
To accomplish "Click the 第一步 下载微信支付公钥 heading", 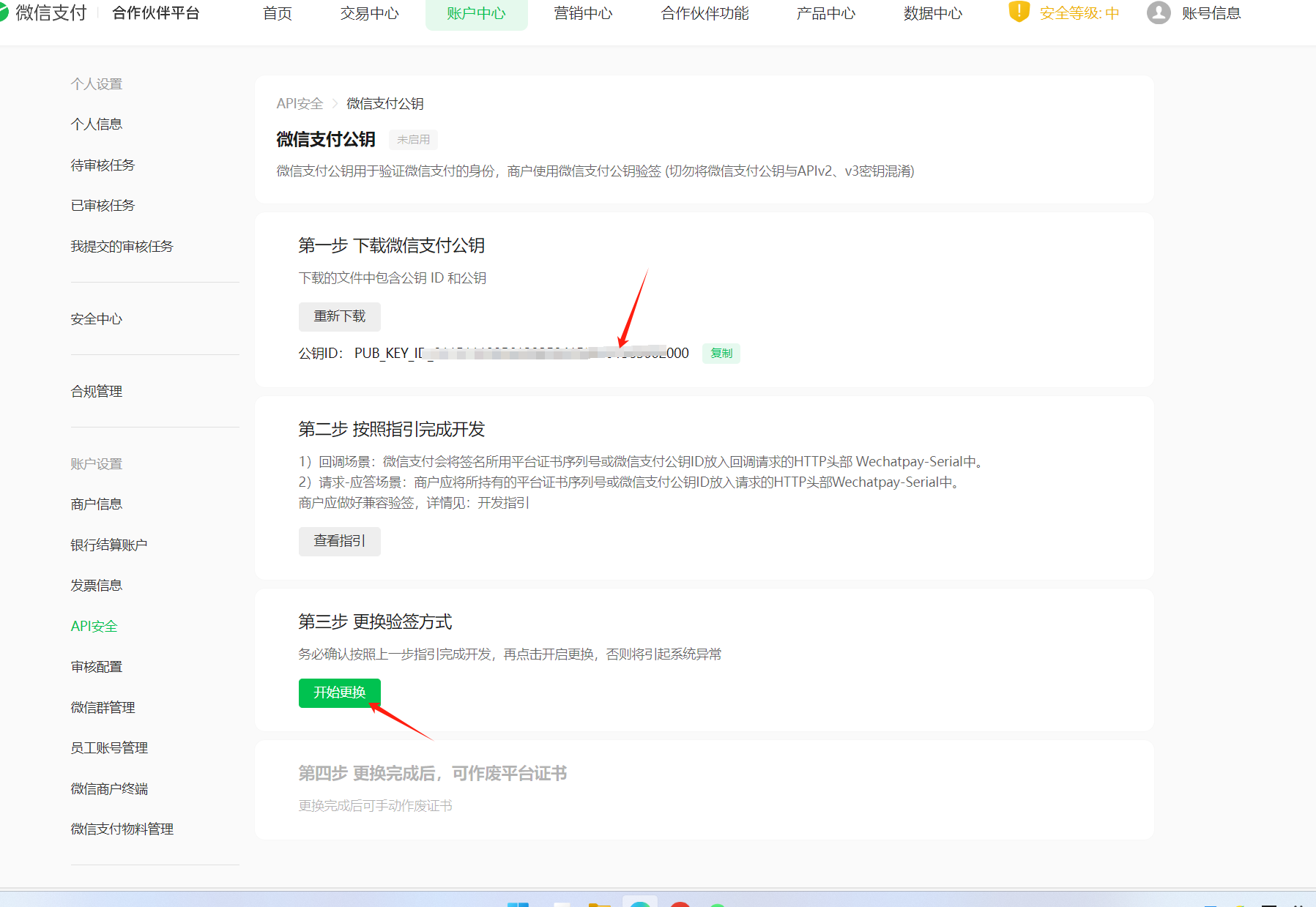I will pyautogui.click(x=392, y=246).
